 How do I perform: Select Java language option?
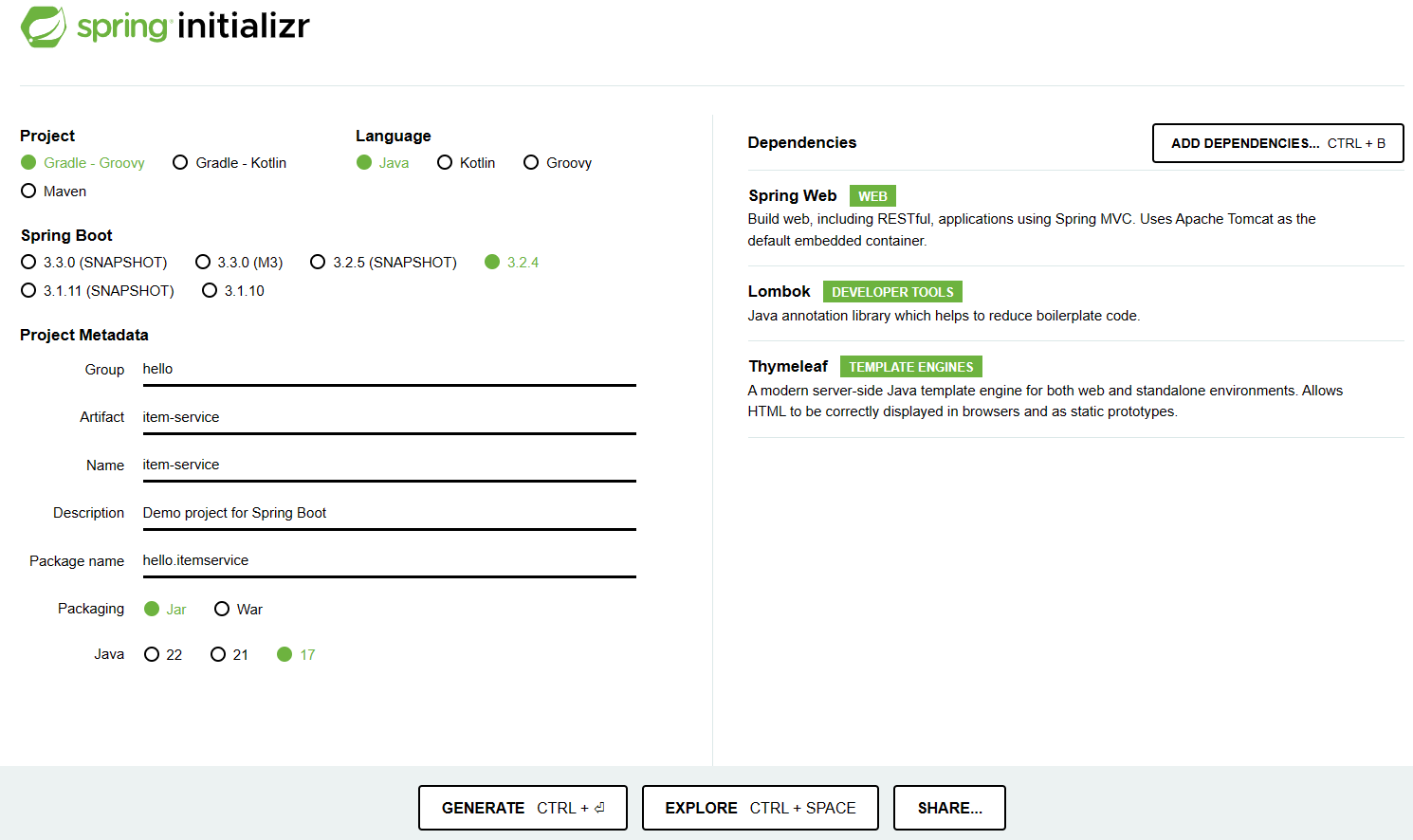pyautogui.click(x=383, y=163)
